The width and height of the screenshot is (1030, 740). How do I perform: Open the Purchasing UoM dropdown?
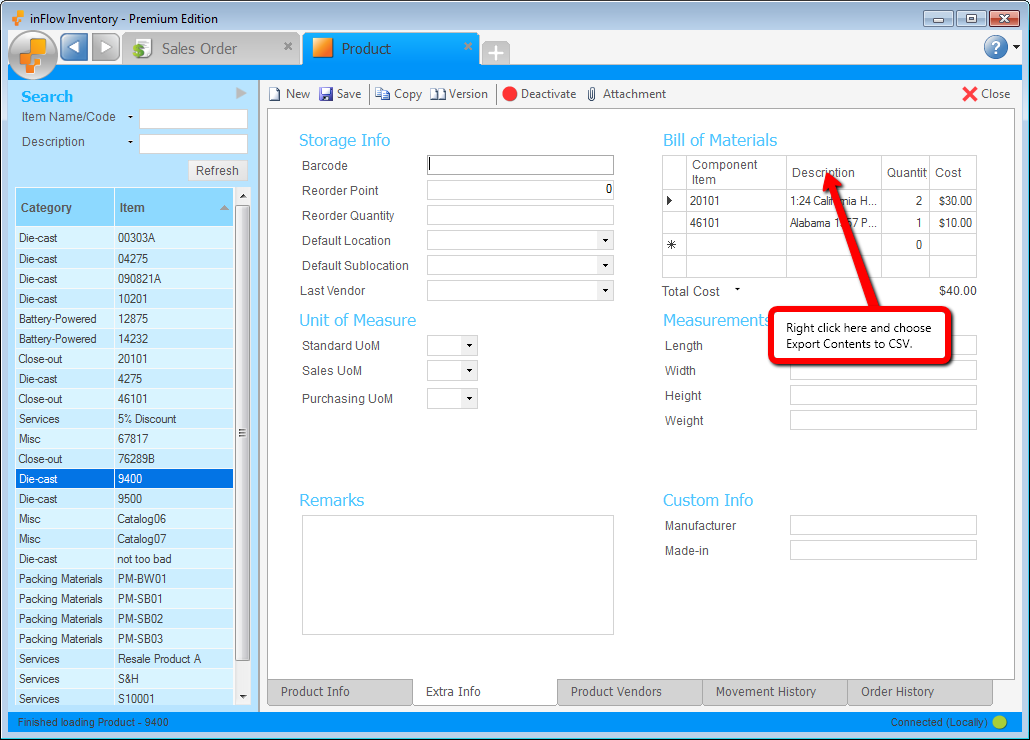[x=469, y=399]
